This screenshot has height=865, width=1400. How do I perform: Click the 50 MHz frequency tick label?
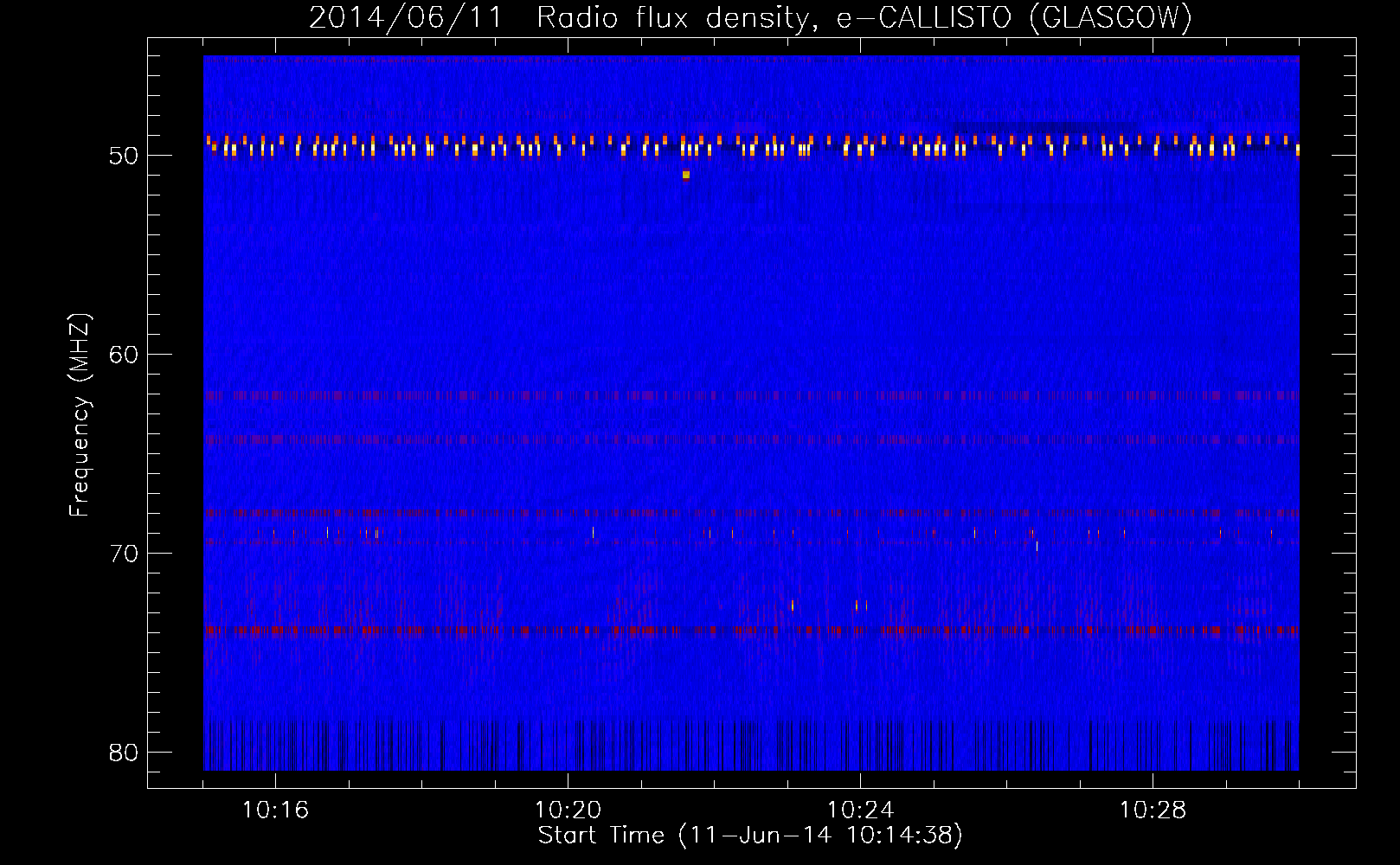click(124, 156)
